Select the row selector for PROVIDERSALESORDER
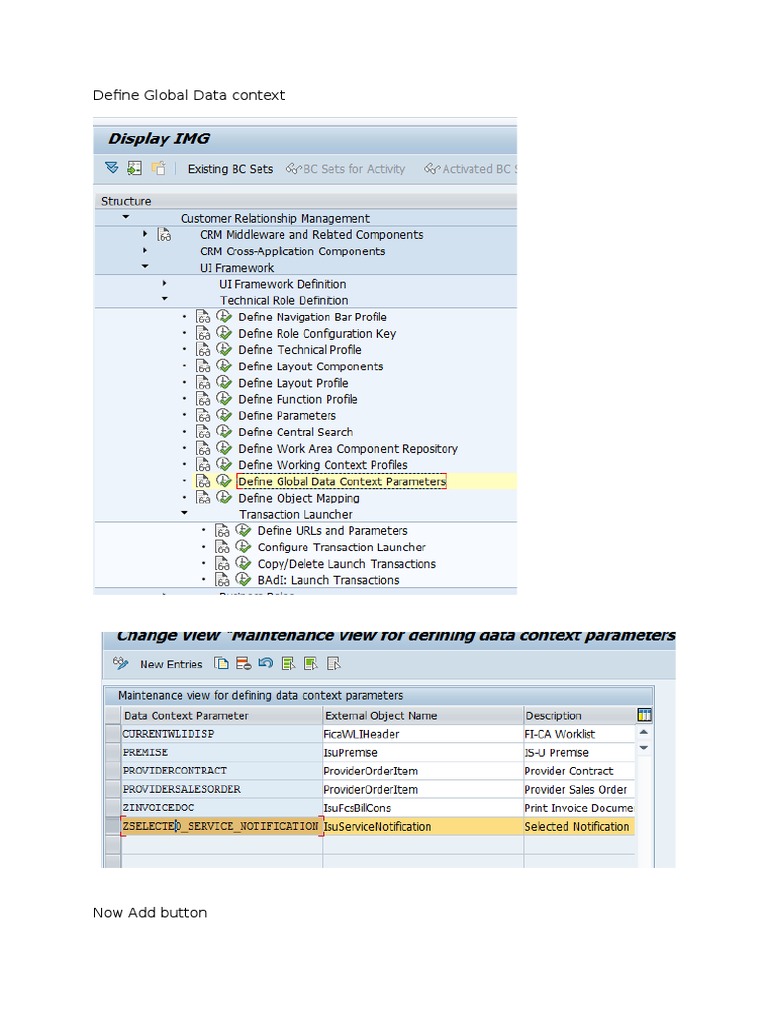 click(113, 789)
